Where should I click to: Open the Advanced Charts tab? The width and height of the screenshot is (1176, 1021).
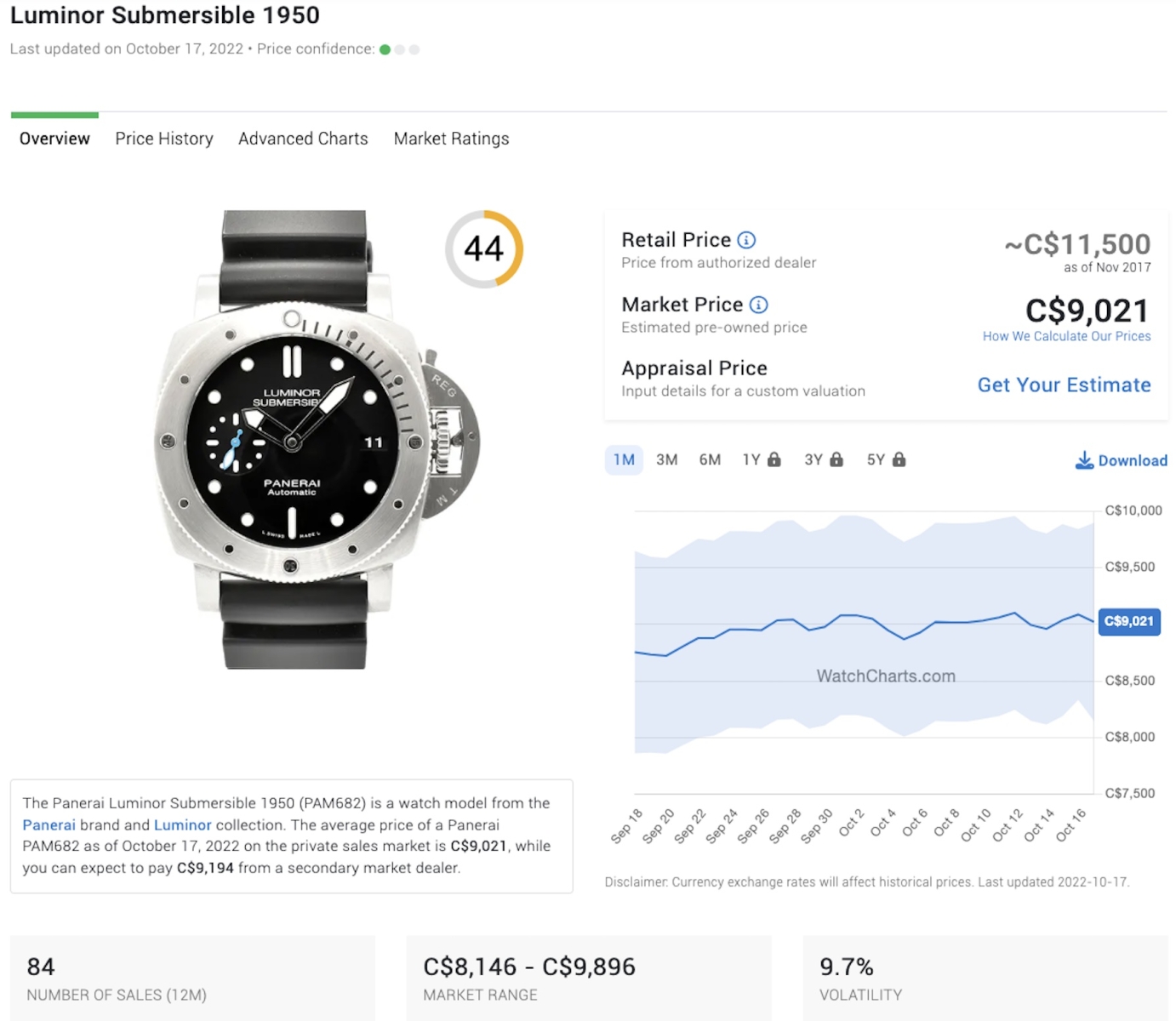pos(303,139)
